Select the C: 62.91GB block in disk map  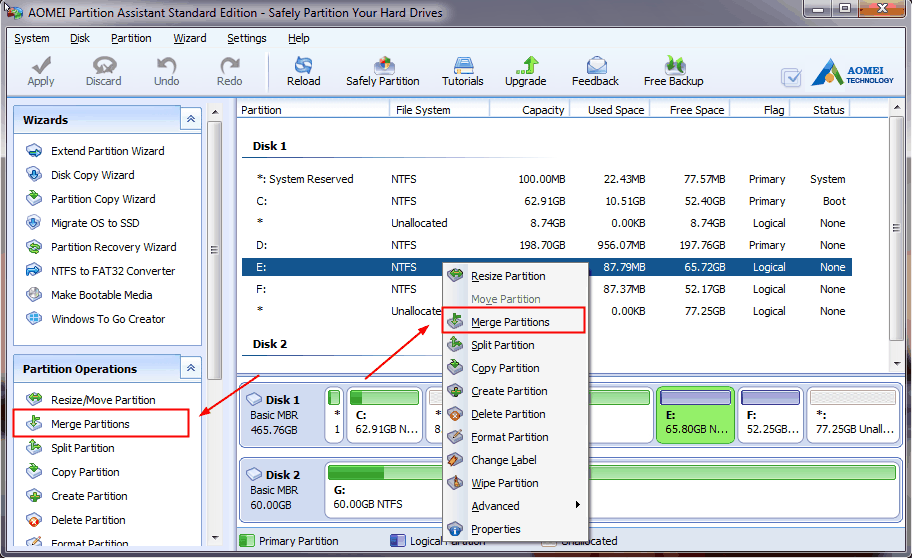384,415
